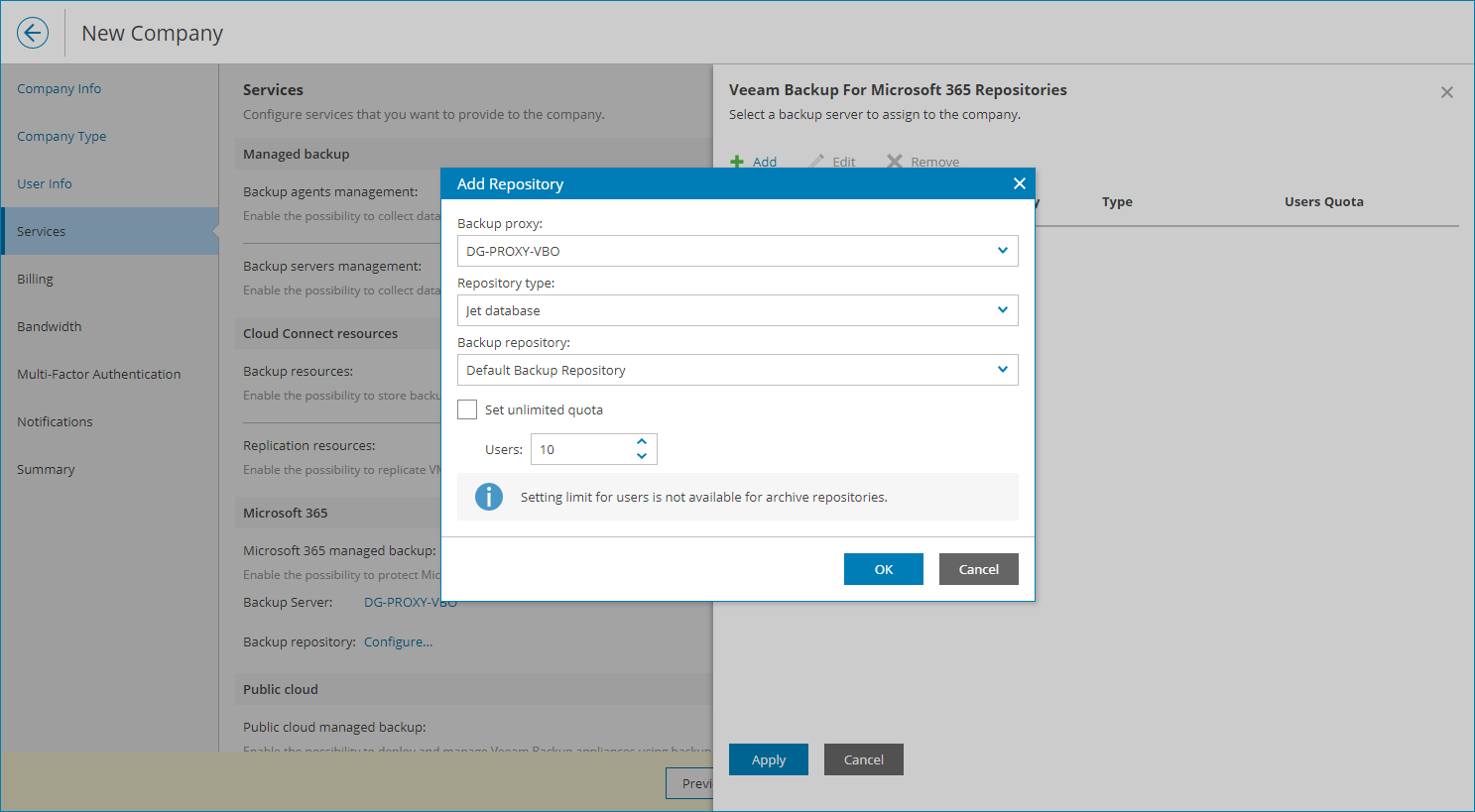
Task: Click the Edit pencil icon
Action: (x=816, y=162)
